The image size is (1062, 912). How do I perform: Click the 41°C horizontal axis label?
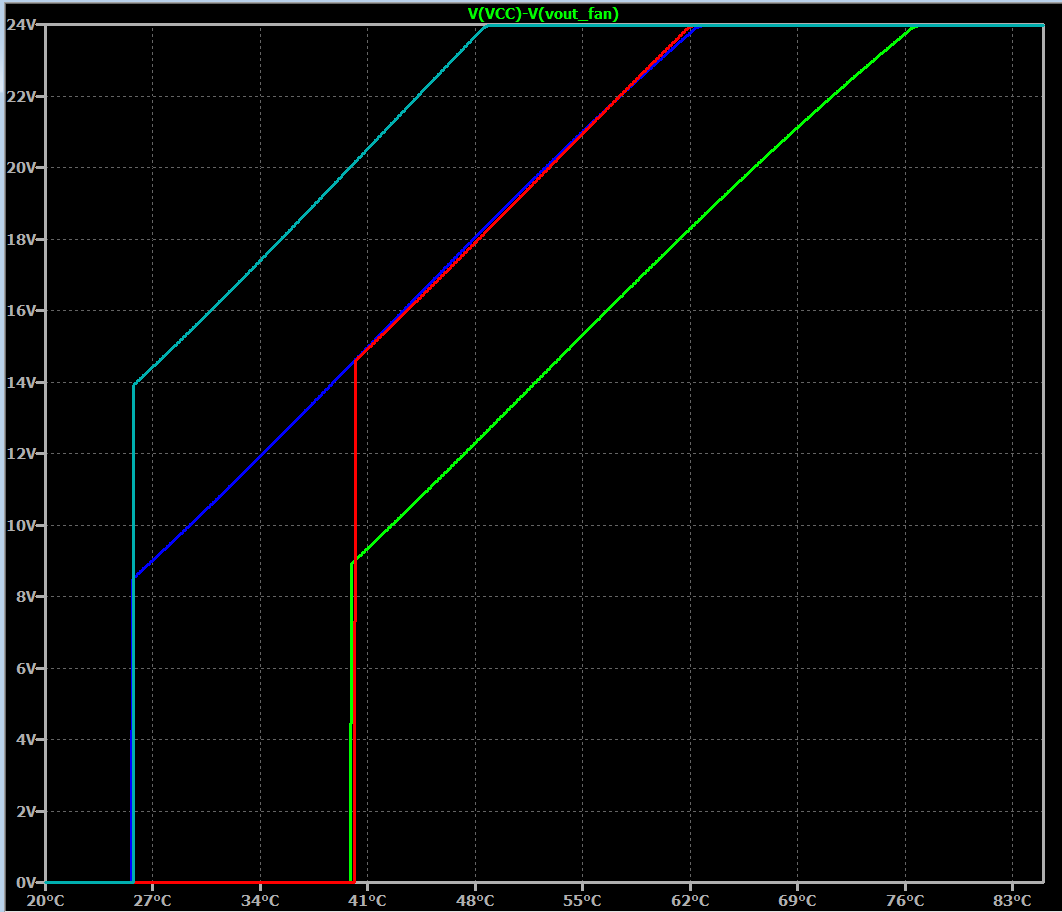[367, 900]
